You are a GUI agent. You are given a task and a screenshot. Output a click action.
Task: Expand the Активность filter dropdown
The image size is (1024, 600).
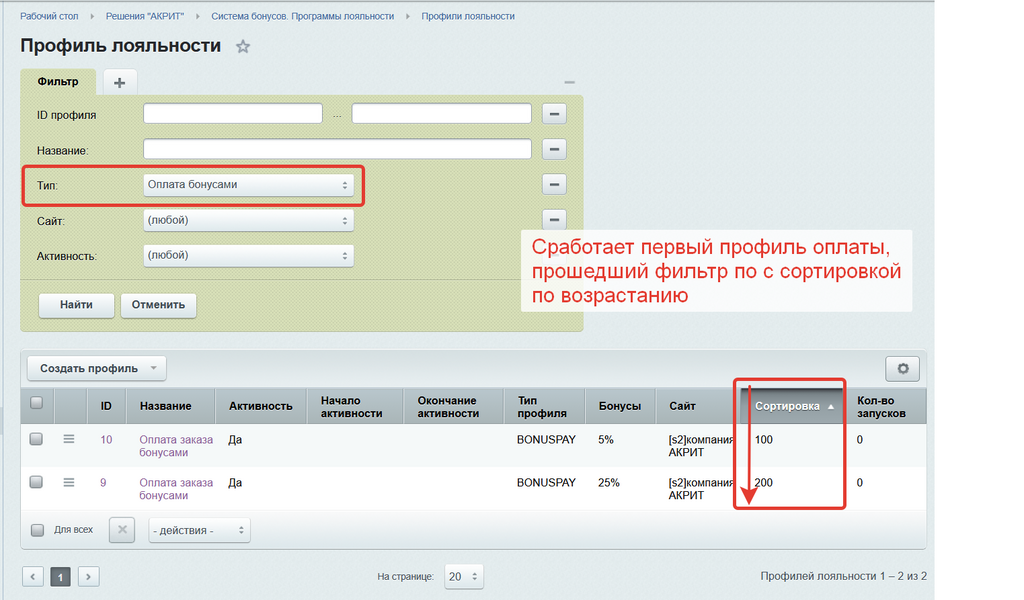(248, 255)
